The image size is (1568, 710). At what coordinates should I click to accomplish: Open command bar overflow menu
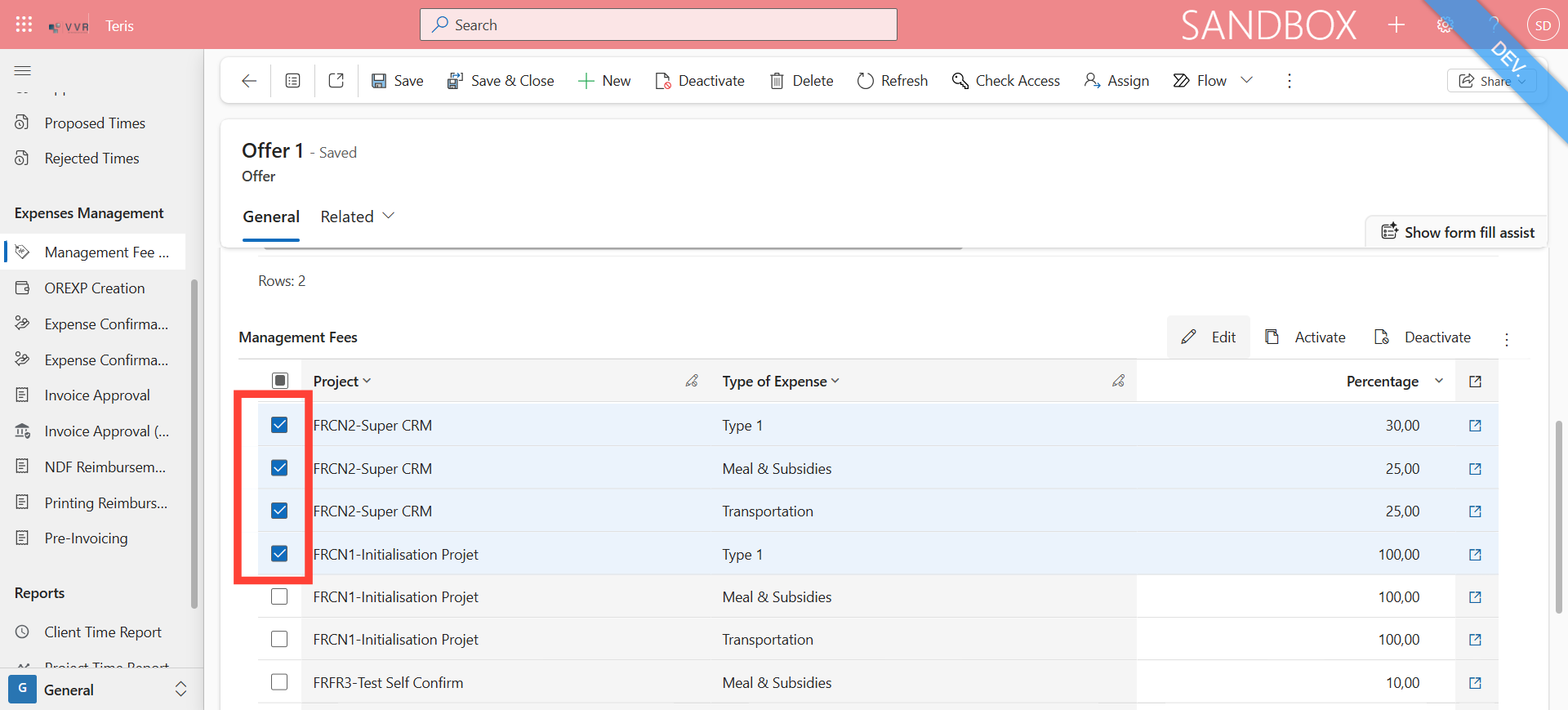(1290, 81)
